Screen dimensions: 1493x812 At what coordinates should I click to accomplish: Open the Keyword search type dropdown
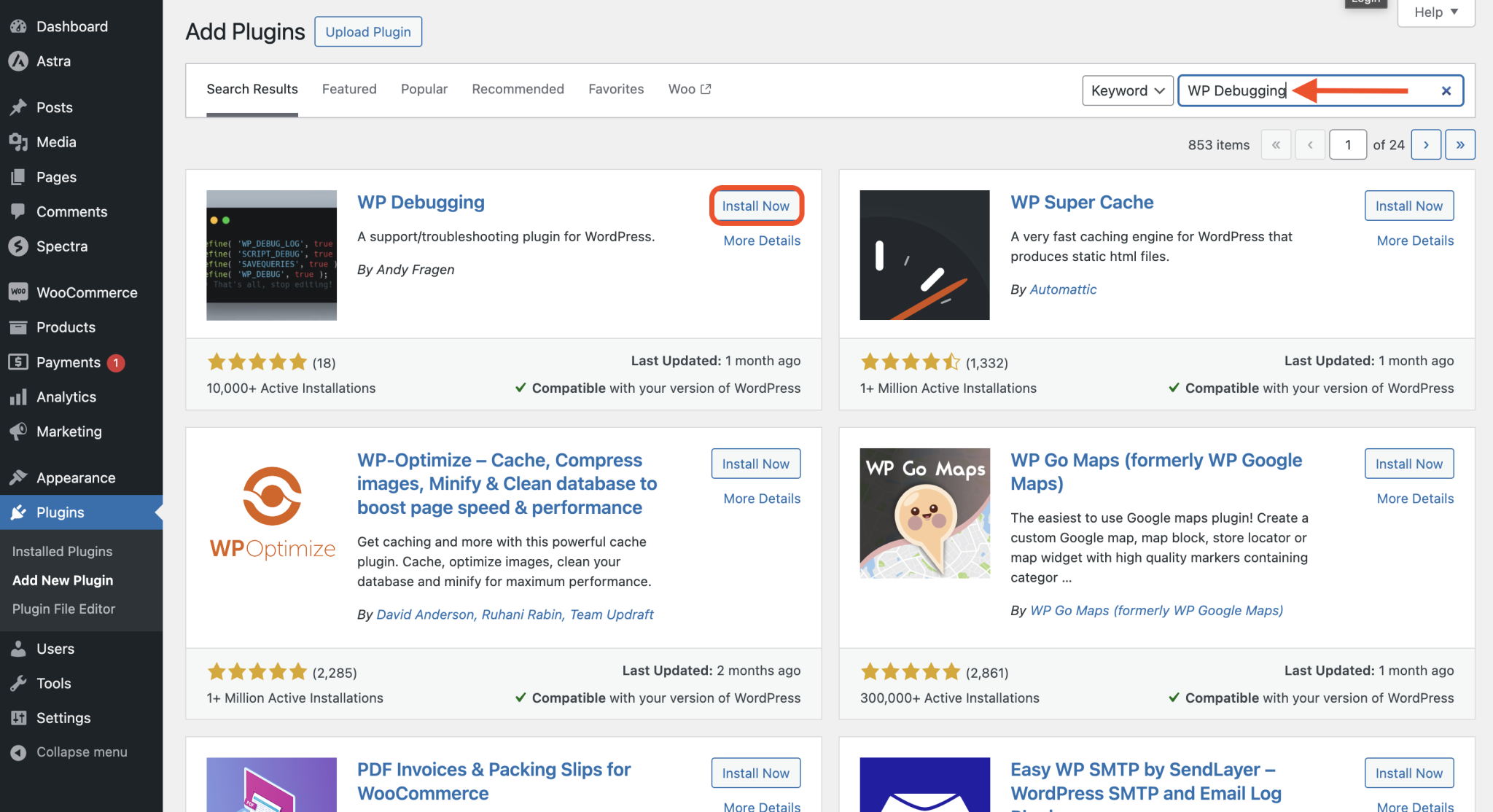(x=1127, y=91)
